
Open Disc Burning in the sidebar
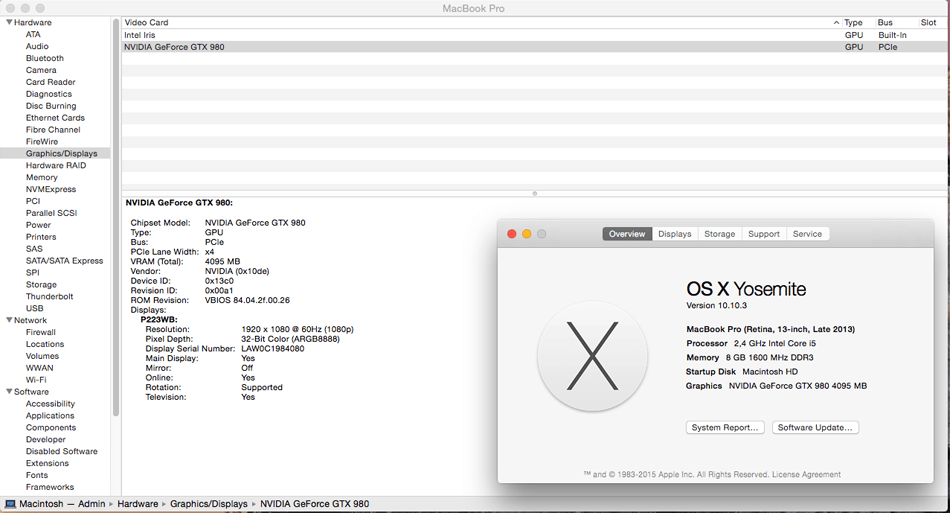51,106
